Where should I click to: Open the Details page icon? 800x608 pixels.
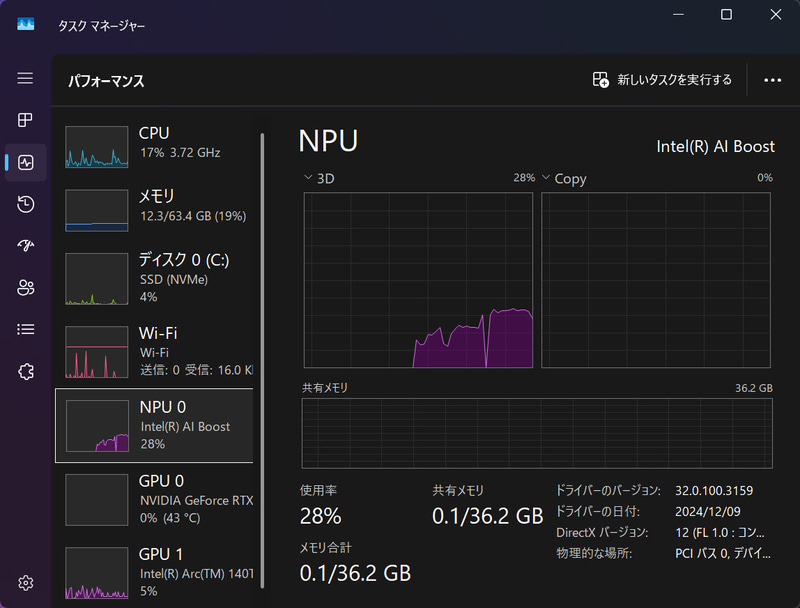coord(24,329)
